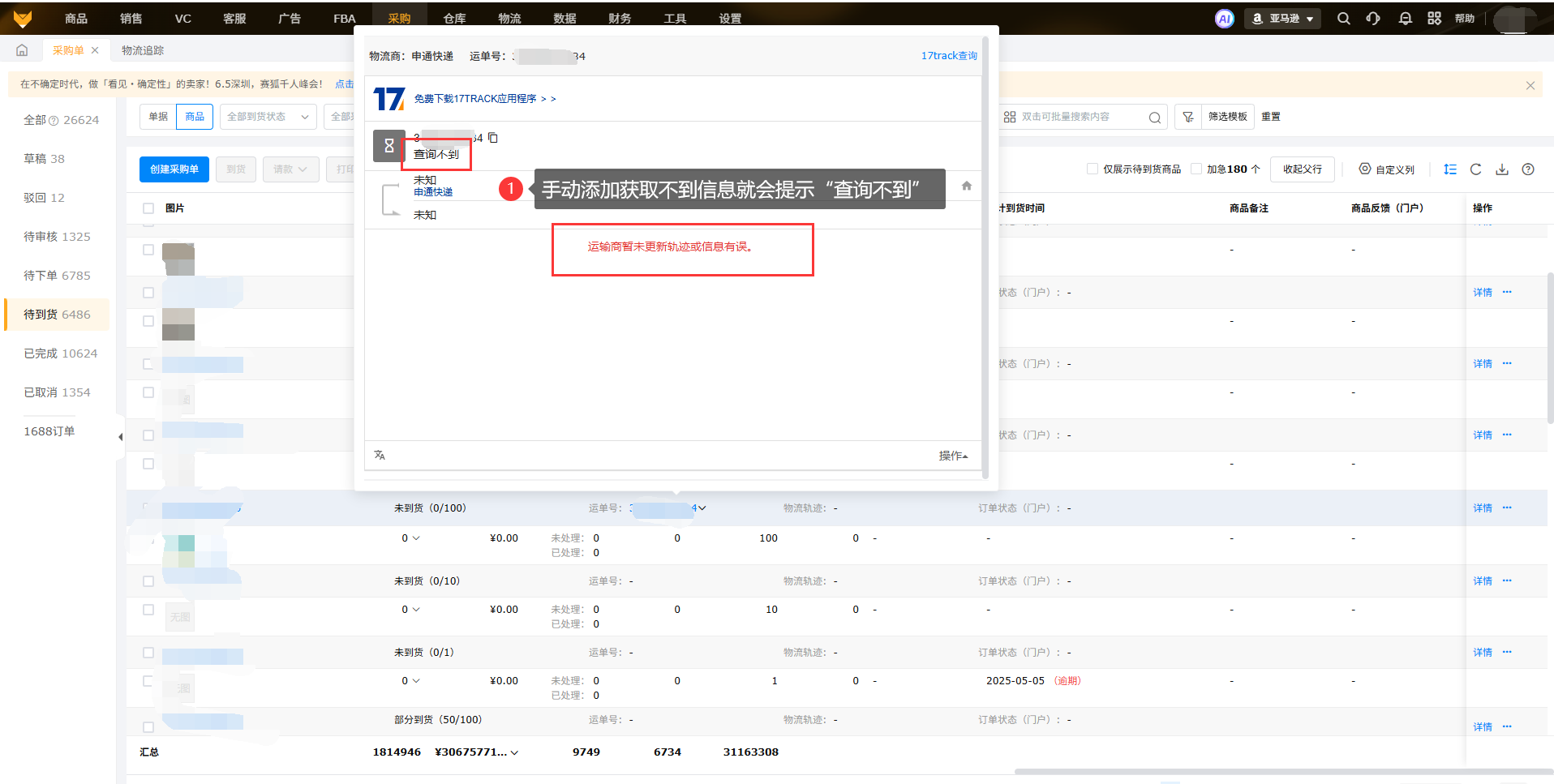Viewport: 1554px width, 784px height.
Task: Click the help icon beside 全部
Action: 54,121
